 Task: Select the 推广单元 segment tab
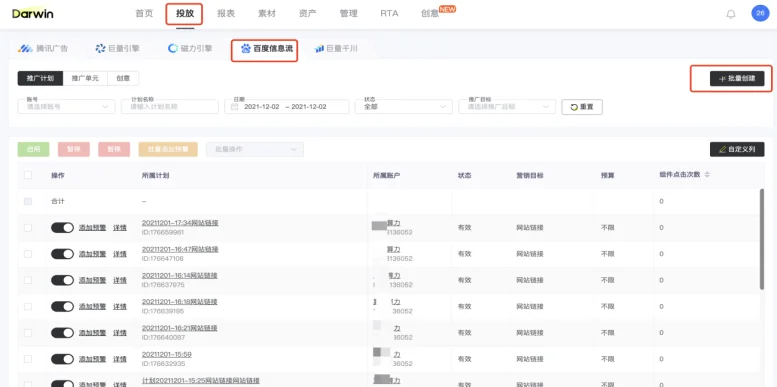coord(85,78)
